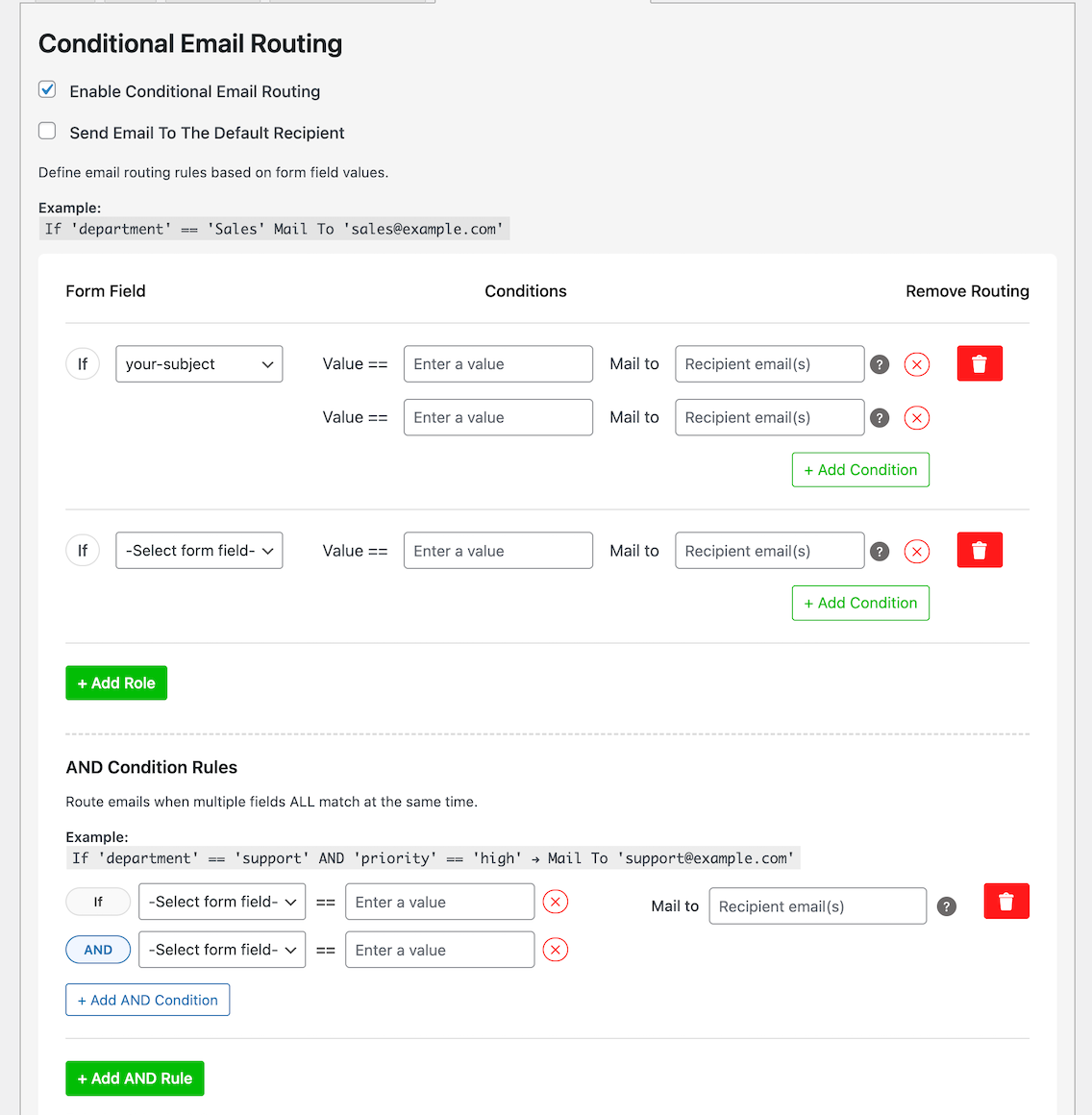
Task: Disable Enable Conditional Email Routing checkbox
Action: click(x=47, y=89)
